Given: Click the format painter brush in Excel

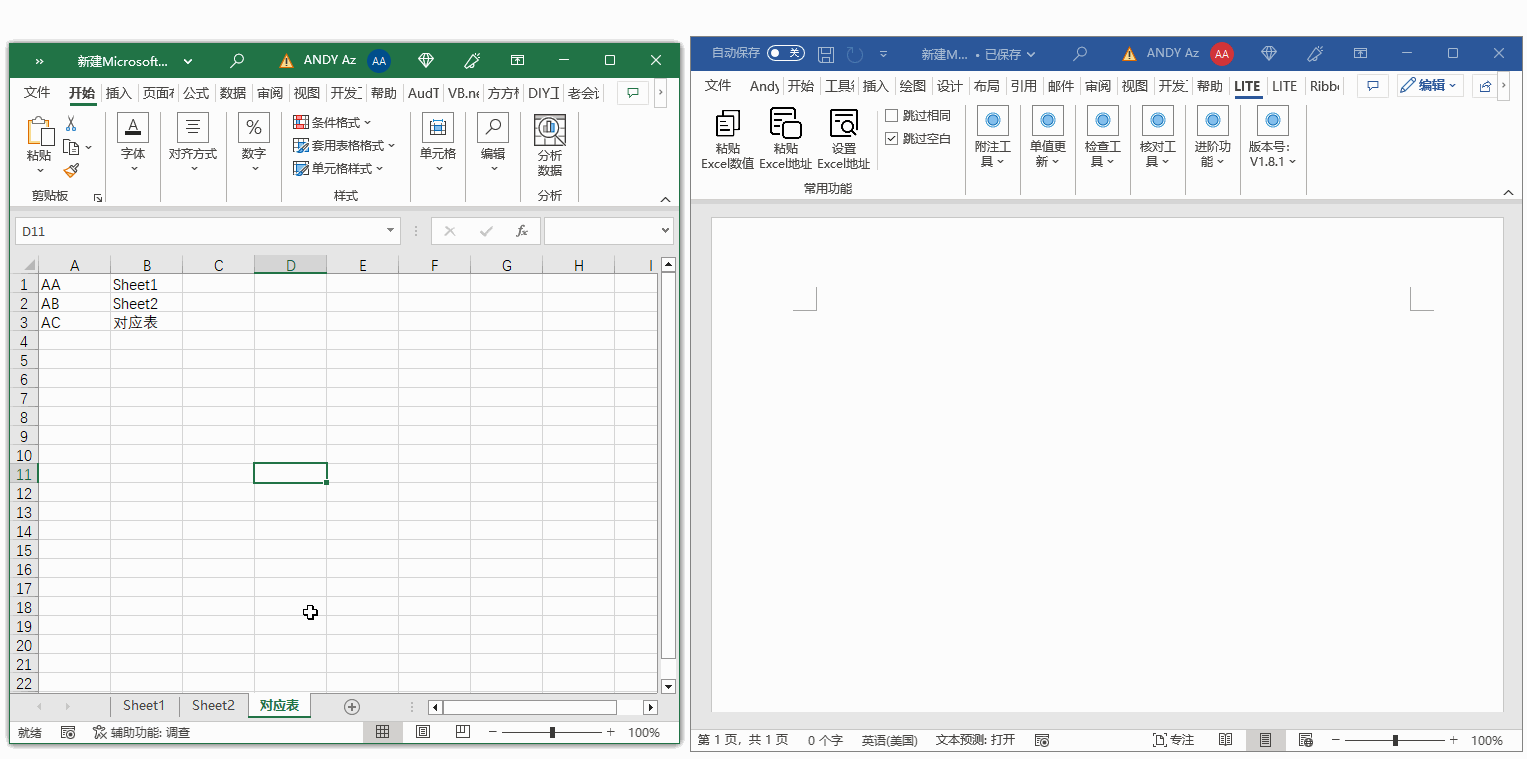Looking at the screenshot, I should [71, 171].
